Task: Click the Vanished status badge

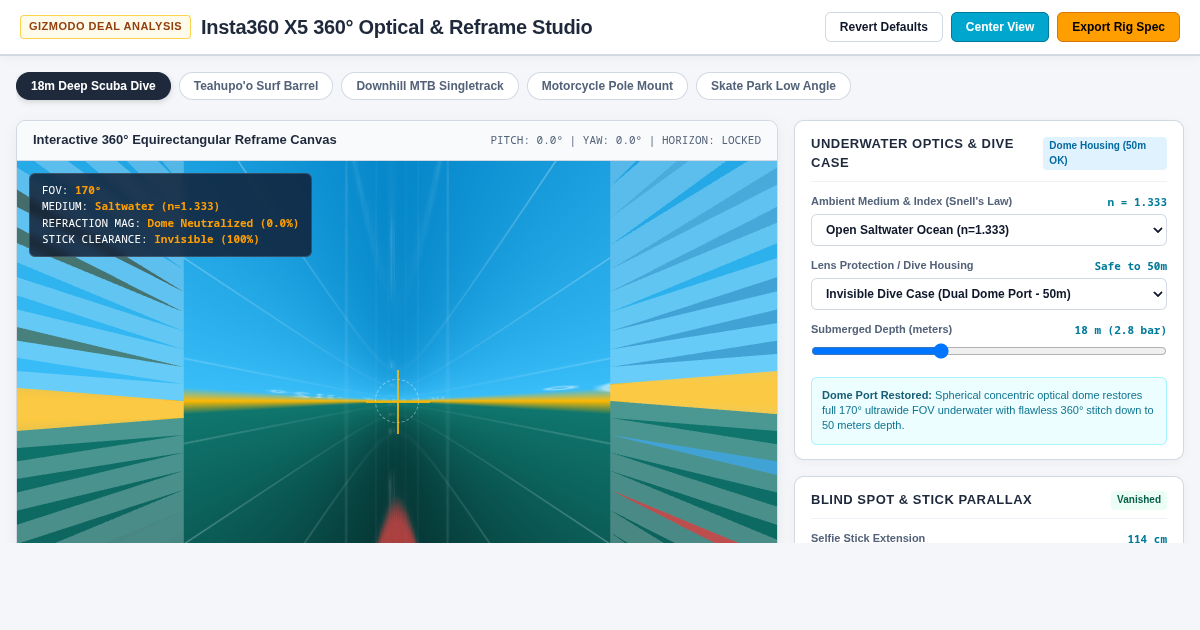Action: pos(1139,500)
